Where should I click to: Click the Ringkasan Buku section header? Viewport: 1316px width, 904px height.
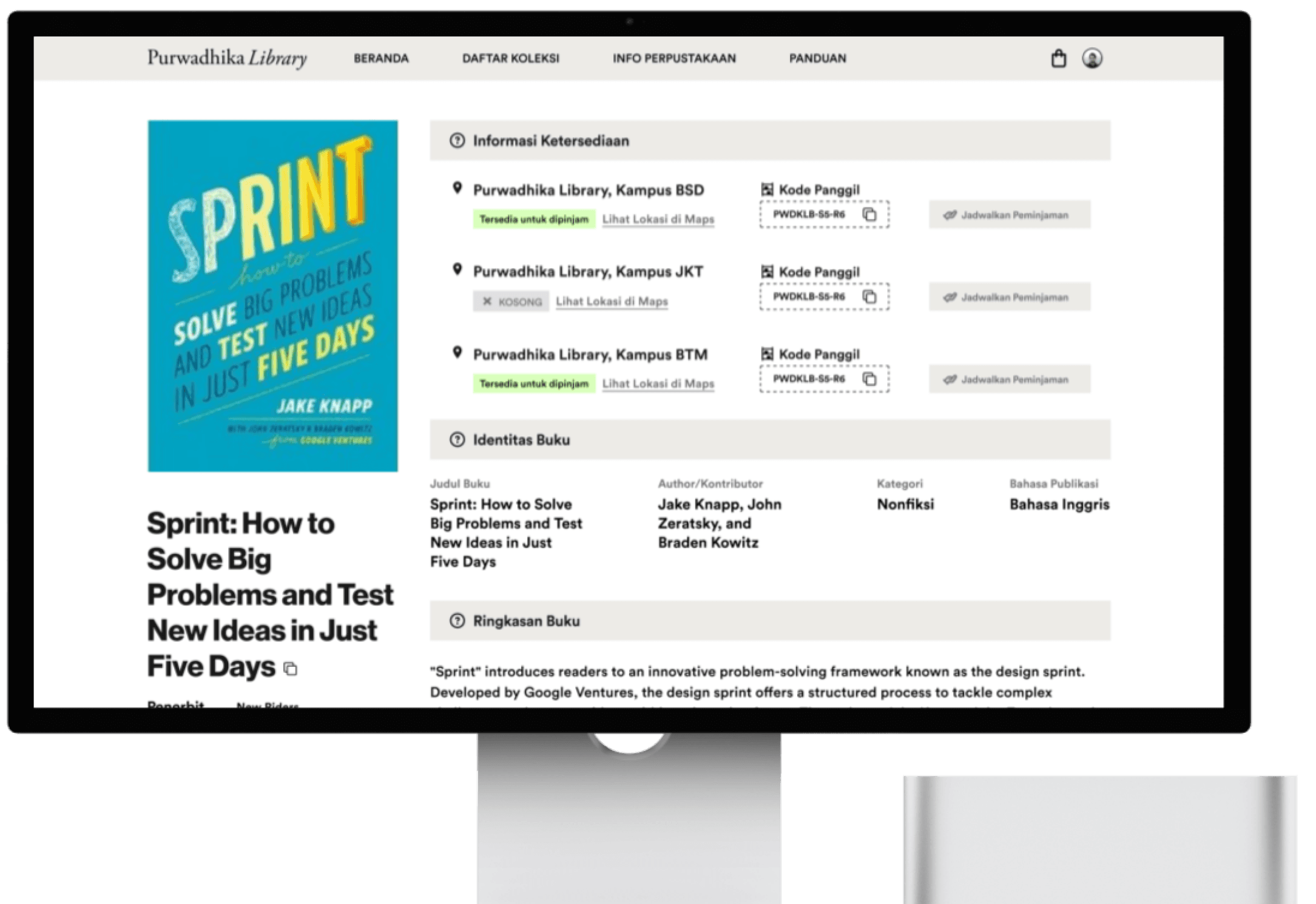click(x=770, y=621)
